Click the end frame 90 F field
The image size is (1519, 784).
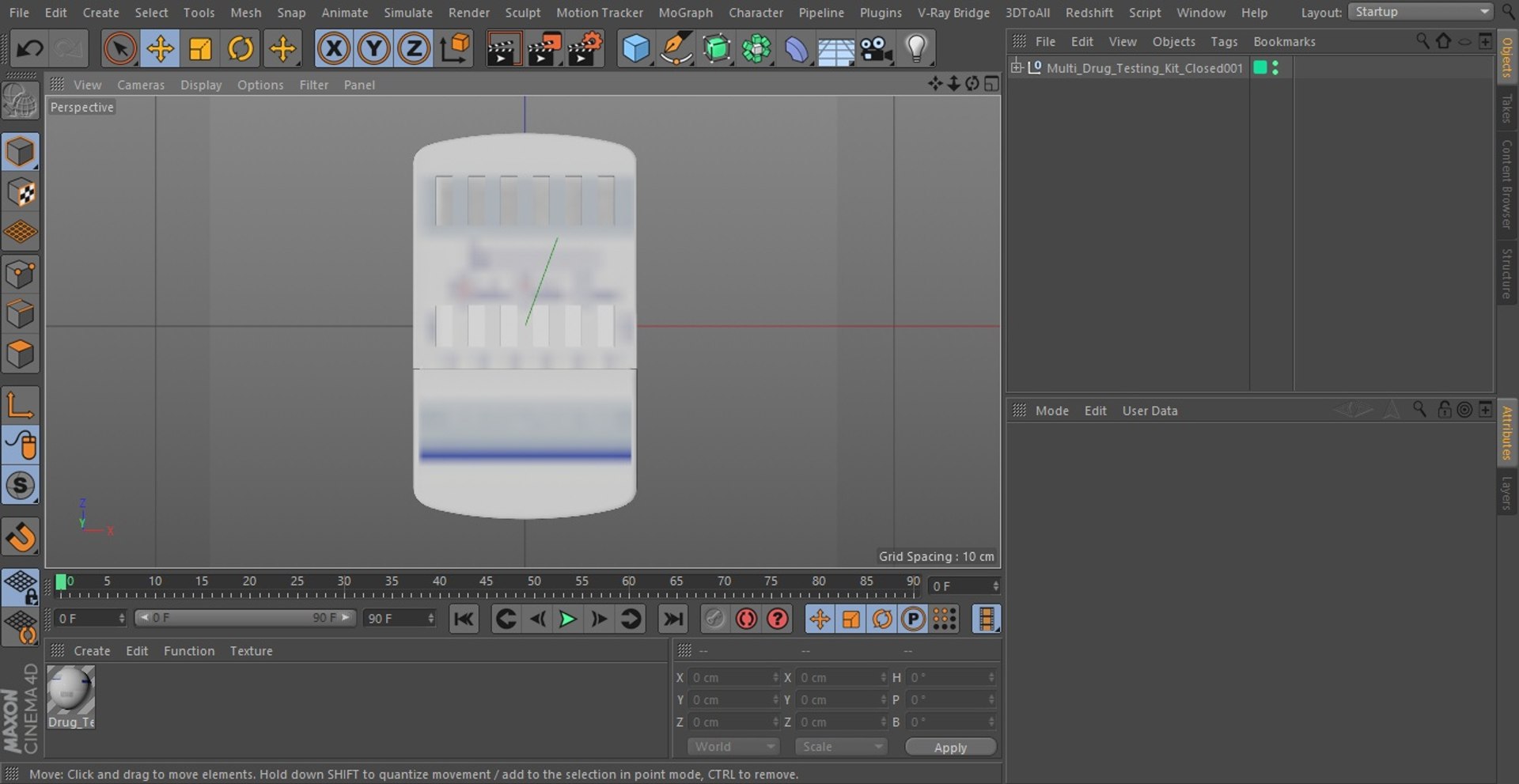point(400,619)
